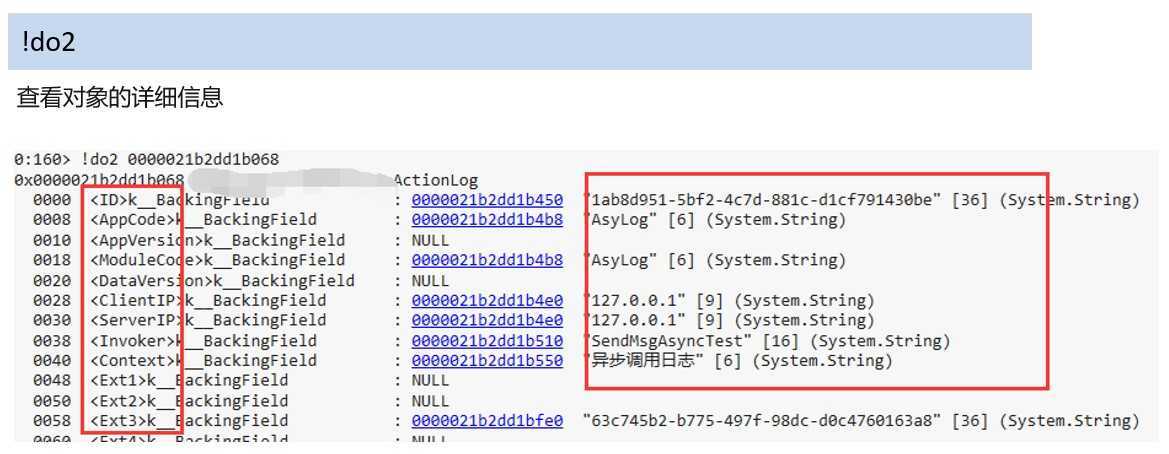Click the NULL value in DataVersion row
1169x454 pixels.
click(x=430, y=280)
